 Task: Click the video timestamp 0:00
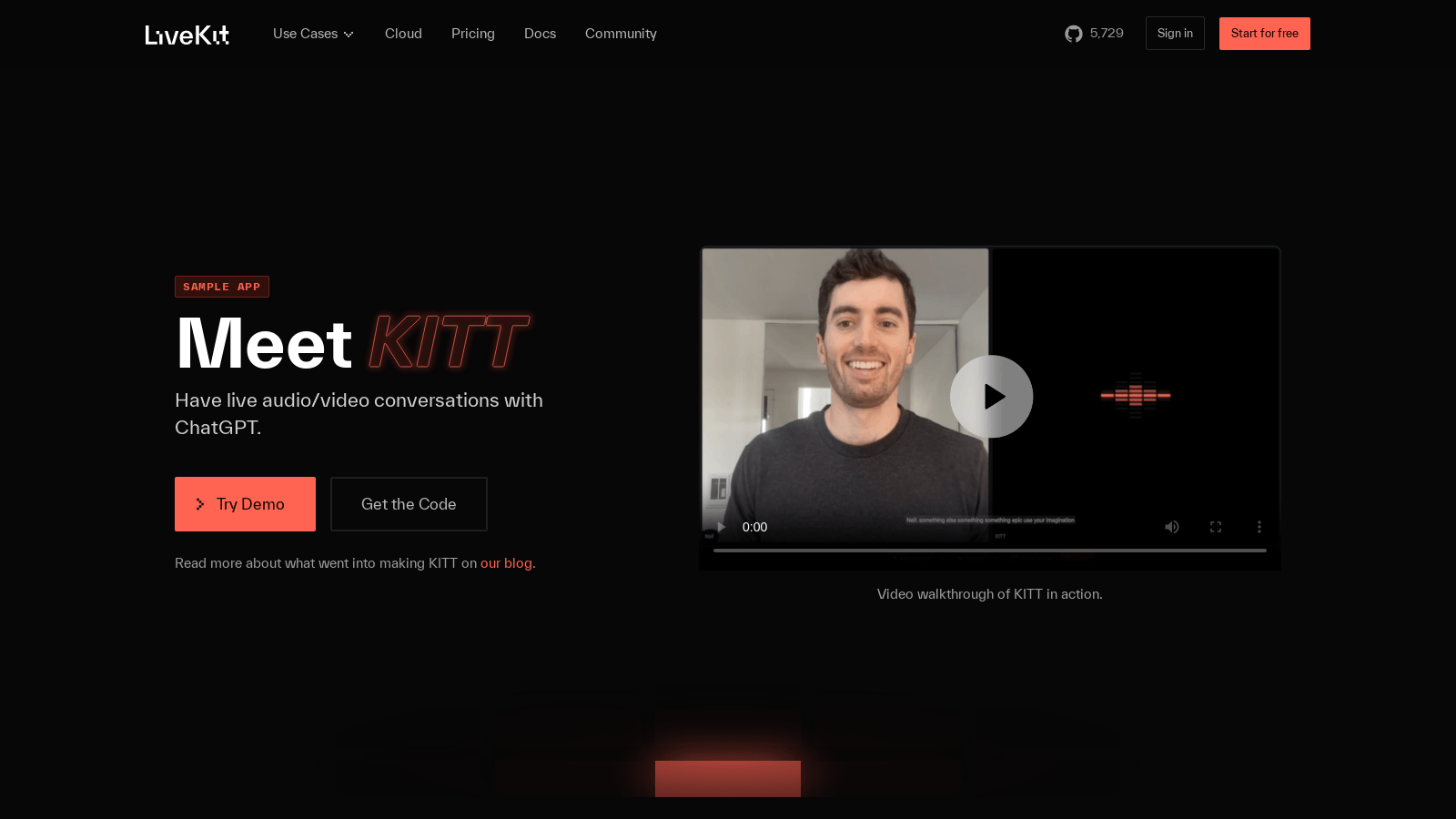754,527
